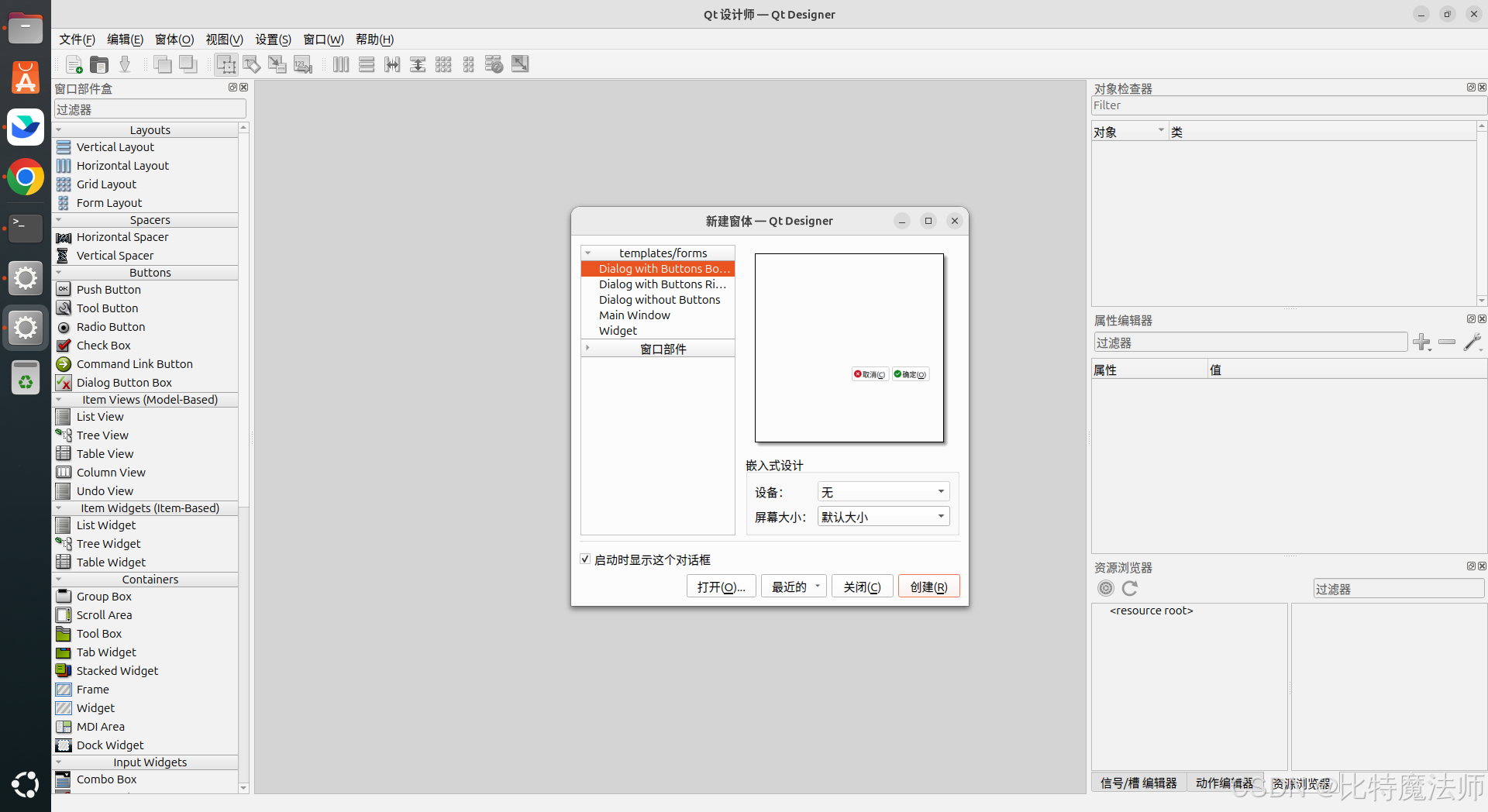The image size is (1488, 812).
Task: Click the Edit Tab Order toolbar icon
Action: click(302, 64)
